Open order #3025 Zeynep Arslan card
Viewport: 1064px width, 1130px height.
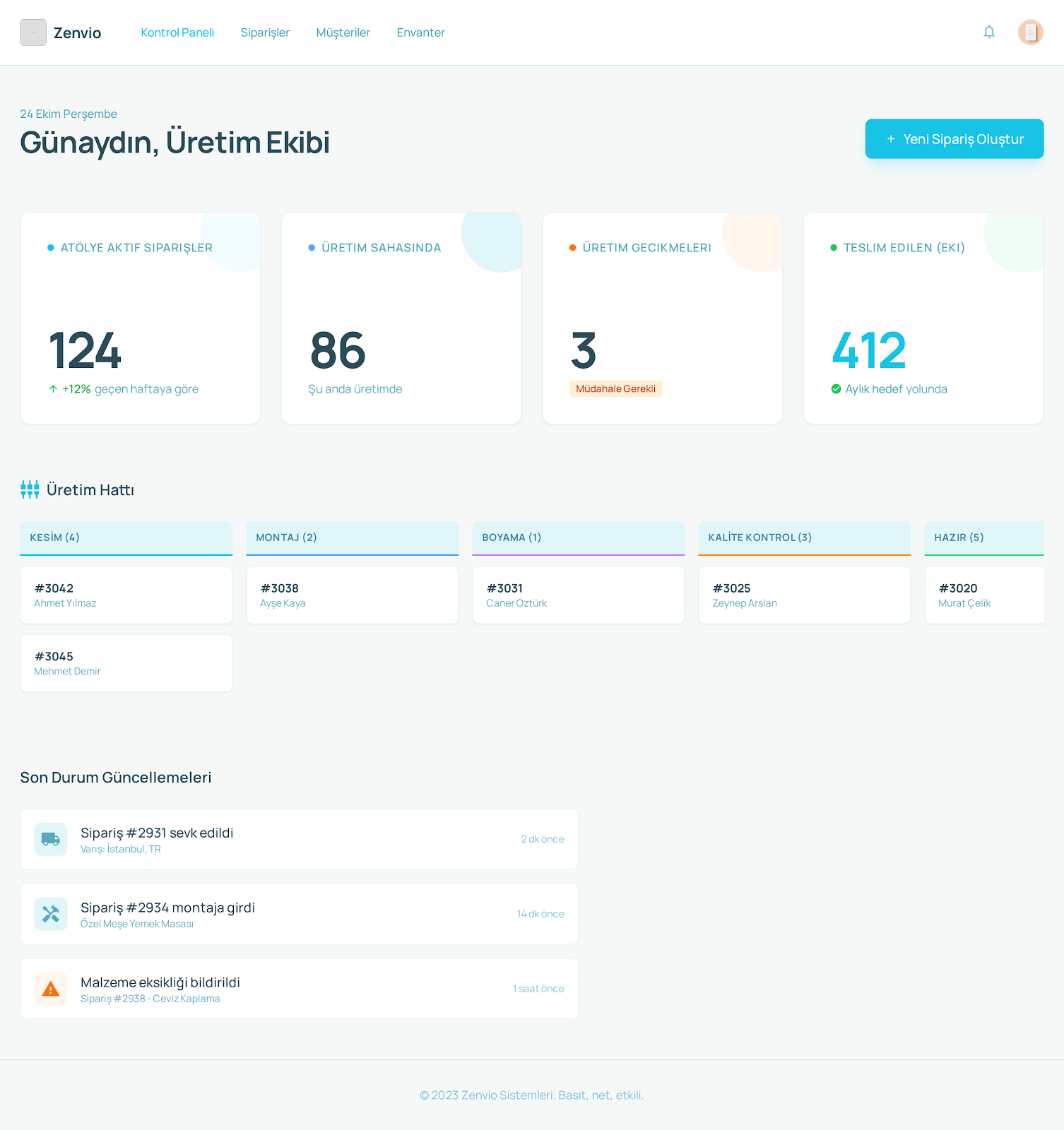click(805, 595)
